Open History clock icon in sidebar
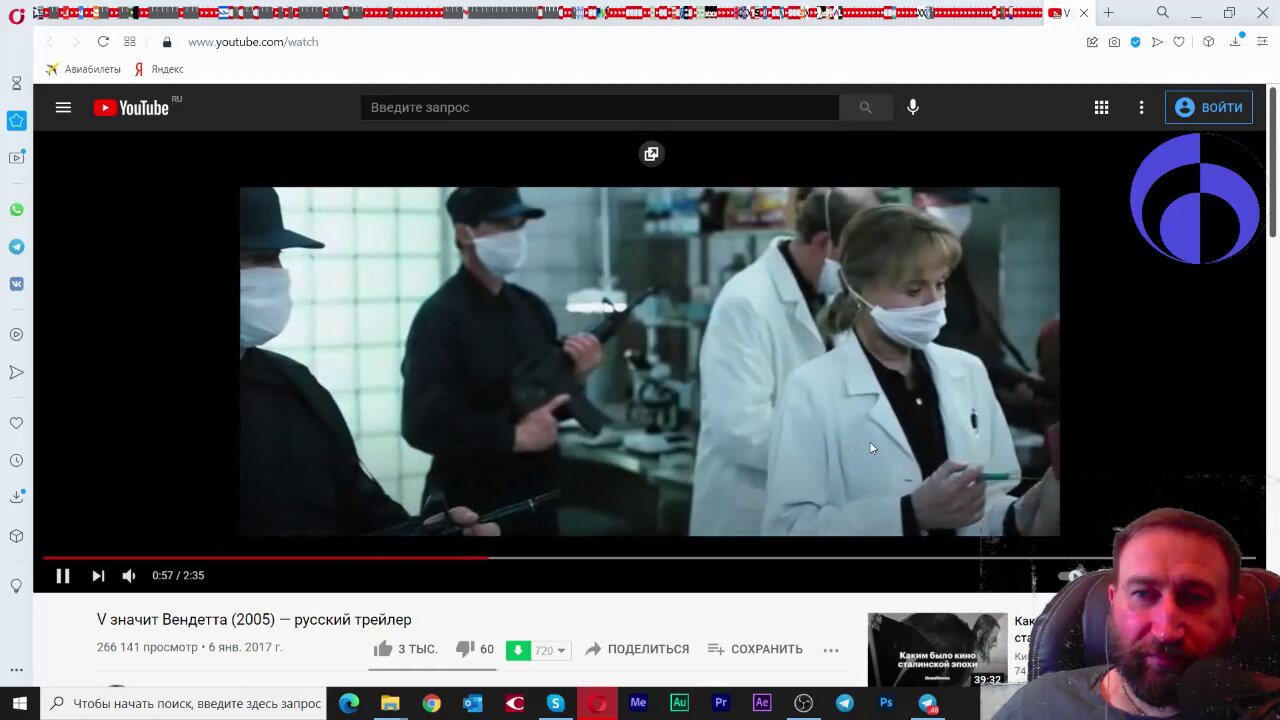This screenshot has height=720, width=1280. pos(16,461)
